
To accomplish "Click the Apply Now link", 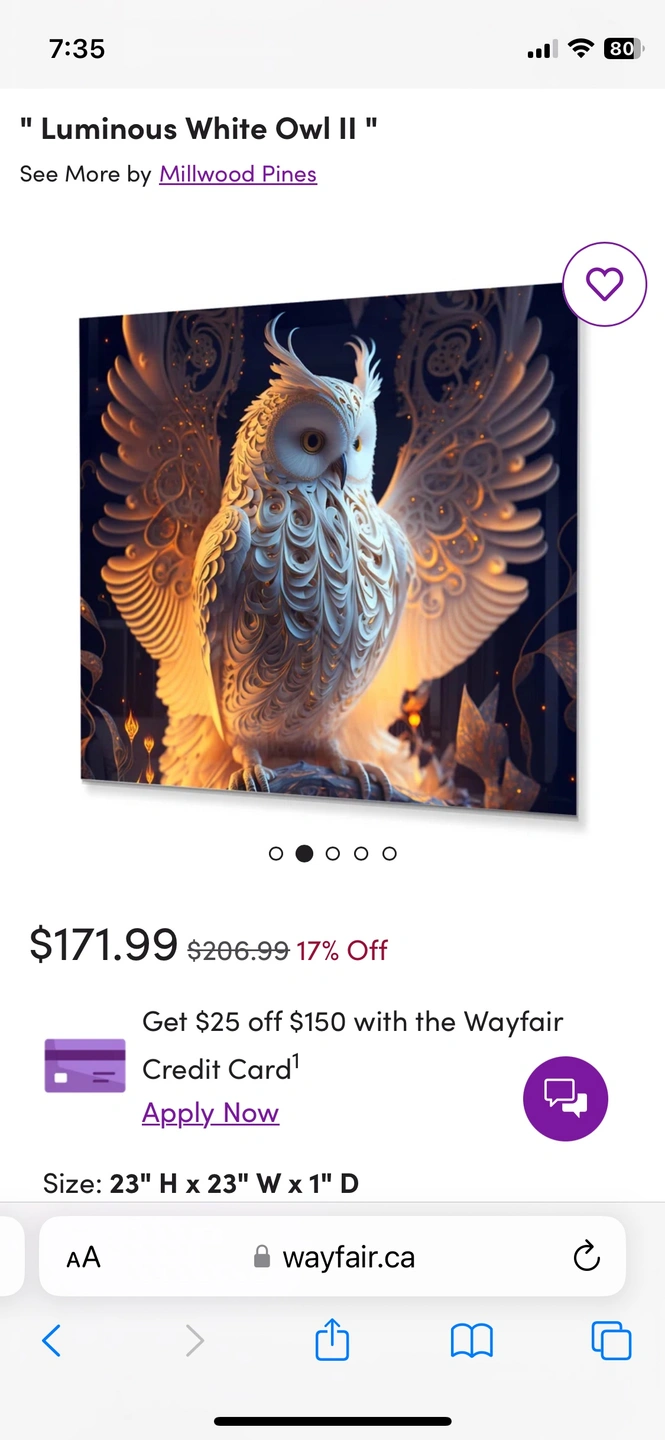I will tap(210, 1113).
